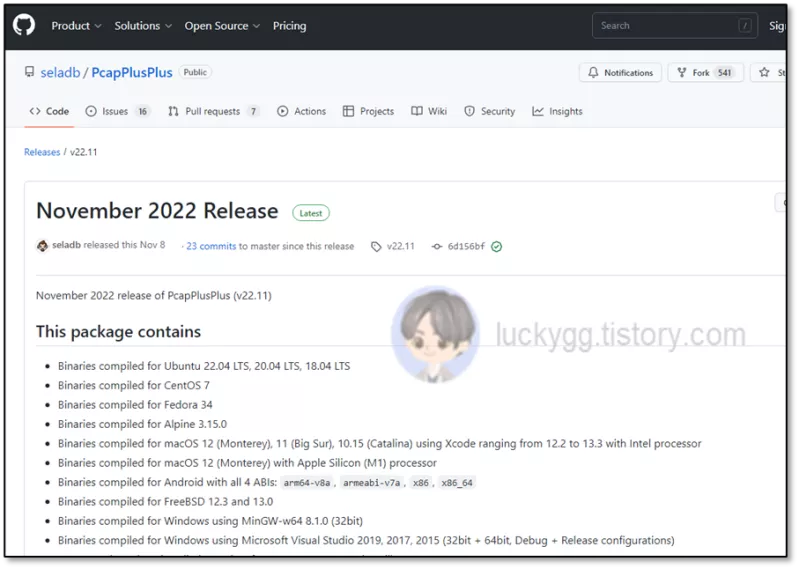Viewport: 799px width, 569px height.
Task: Click the MinGW-w64 8.1.0 (32bit) line
Action: click(210, 521)
